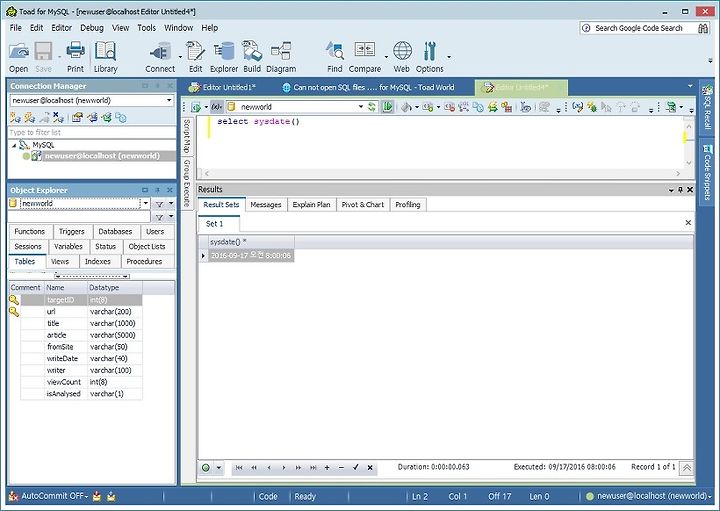Image resolution: width=720 pixels, height=511 pixels.
Task: Click the Connect plug icon
Action: point(160,57)
